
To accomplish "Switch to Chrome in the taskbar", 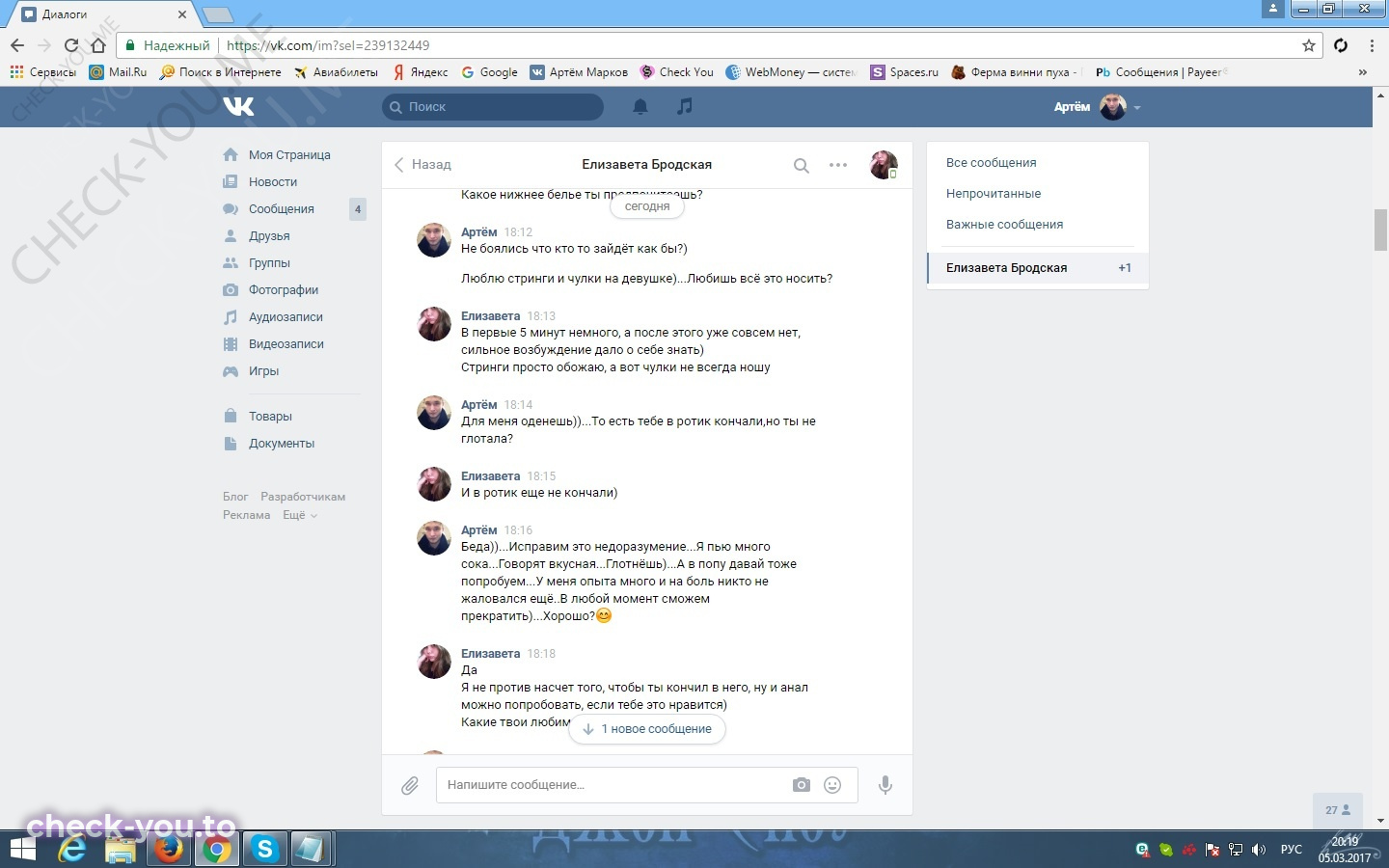I will [217, 850].
